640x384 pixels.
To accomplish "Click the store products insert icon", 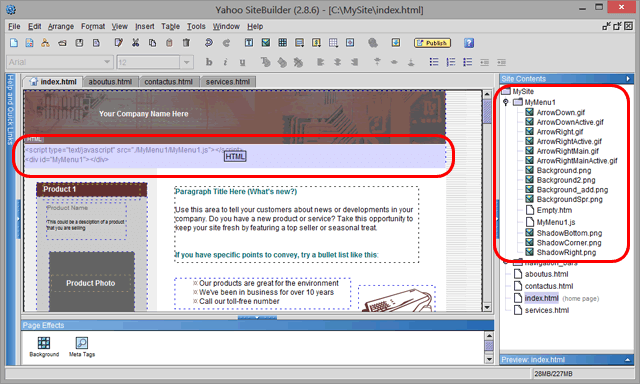I will coord(316,43).
